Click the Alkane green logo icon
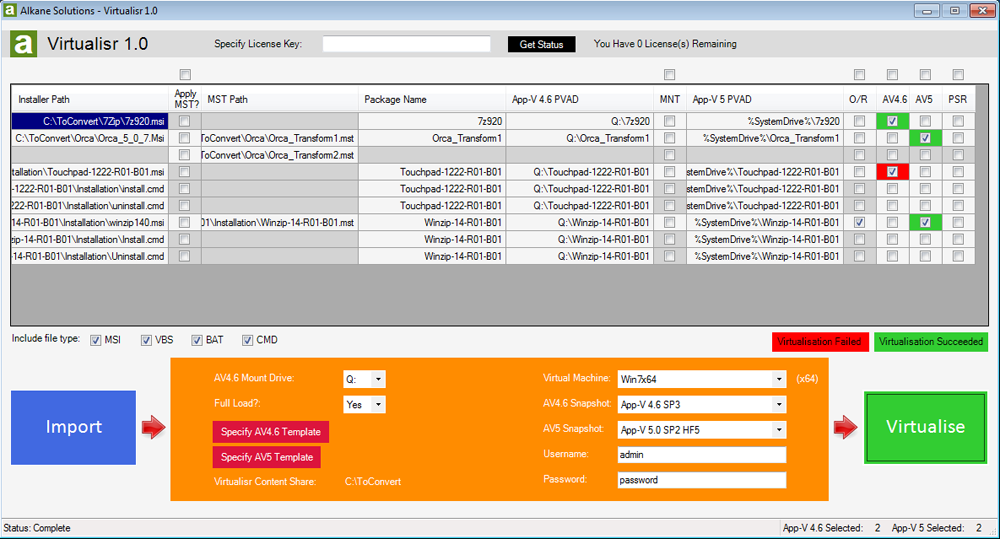1000x539 pixels. (x=23, y=44)
